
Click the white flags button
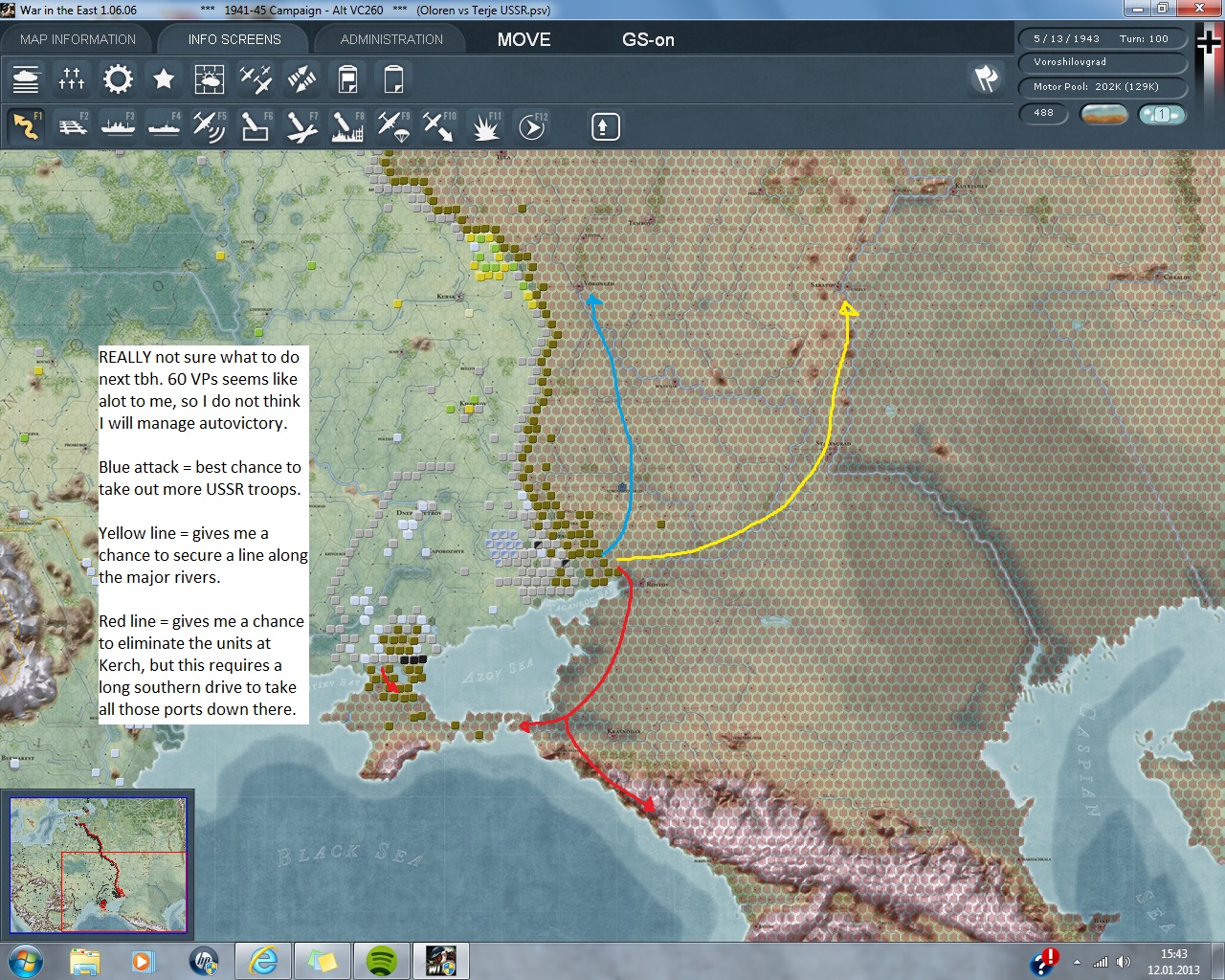(x=986, y=78)
